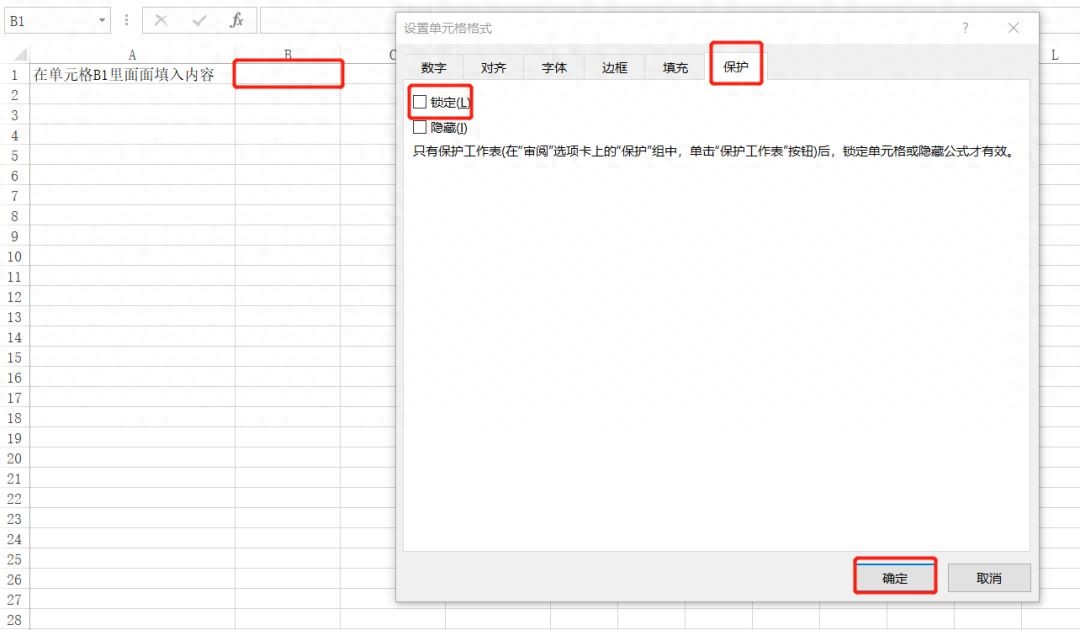Select row 2 header
The width and height of the screenshot is (1080, 630).
click(14, 95)
